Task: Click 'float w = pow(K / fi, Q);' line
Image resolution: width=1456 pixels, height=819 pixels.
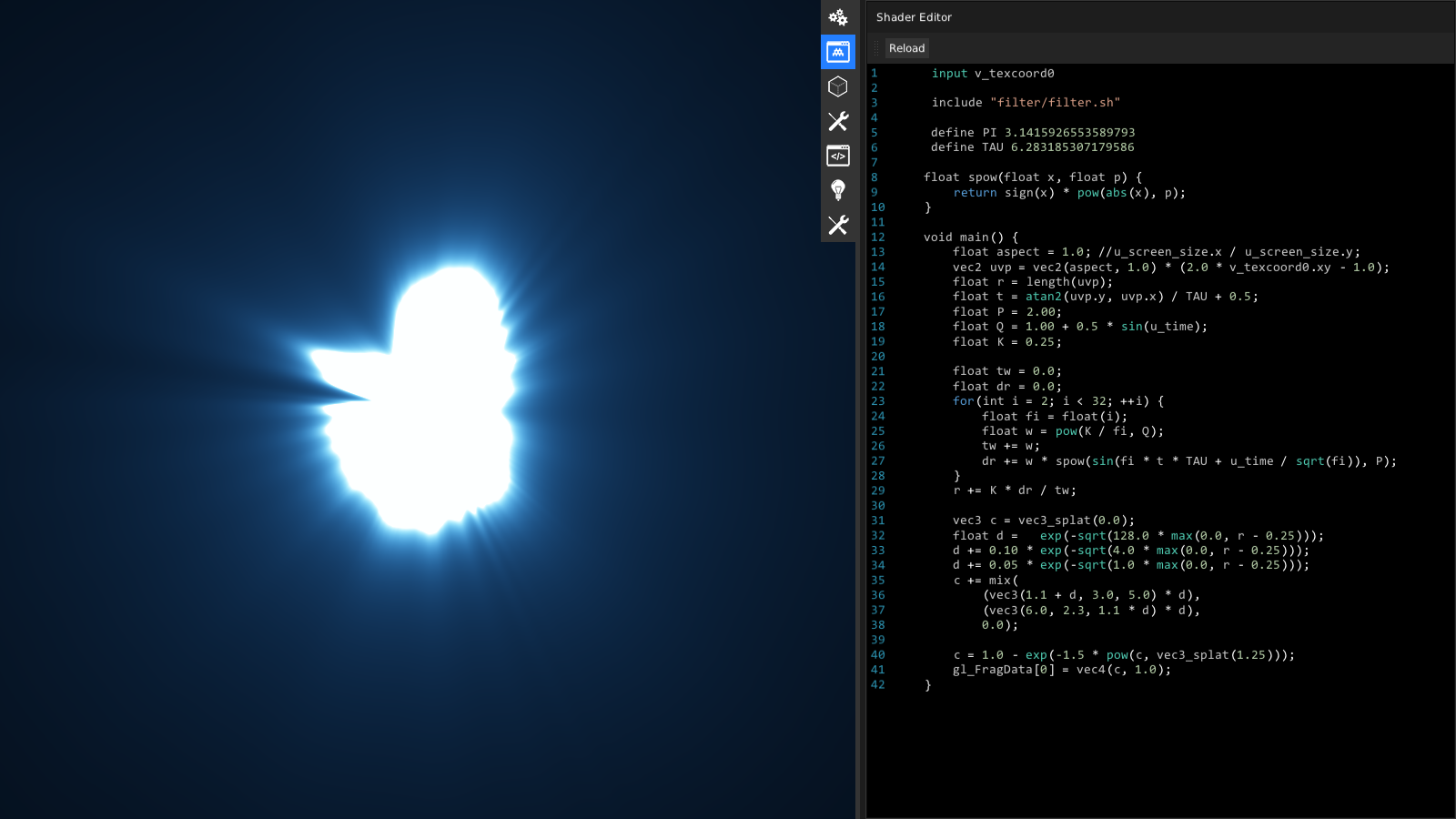Action: tap(1073, 431)
